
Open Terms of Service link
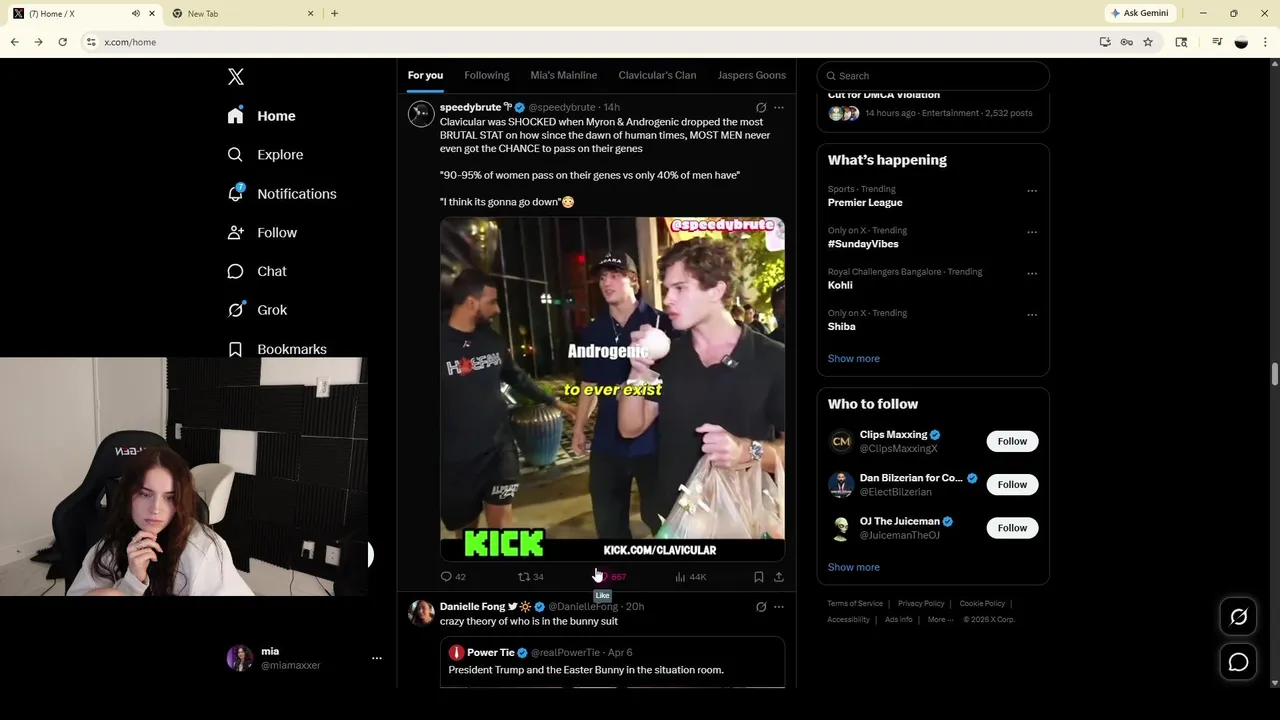pos(855,604)
